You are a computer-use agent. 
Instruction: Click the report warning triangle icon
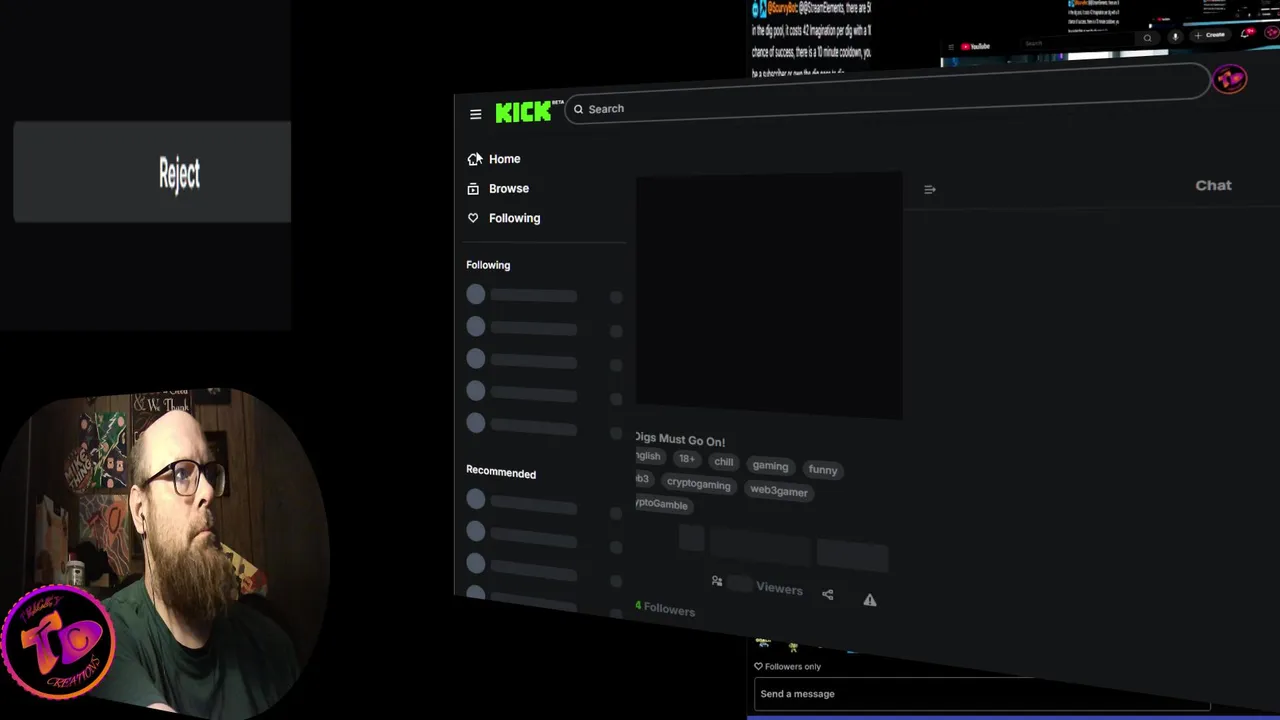click(870, 600)
